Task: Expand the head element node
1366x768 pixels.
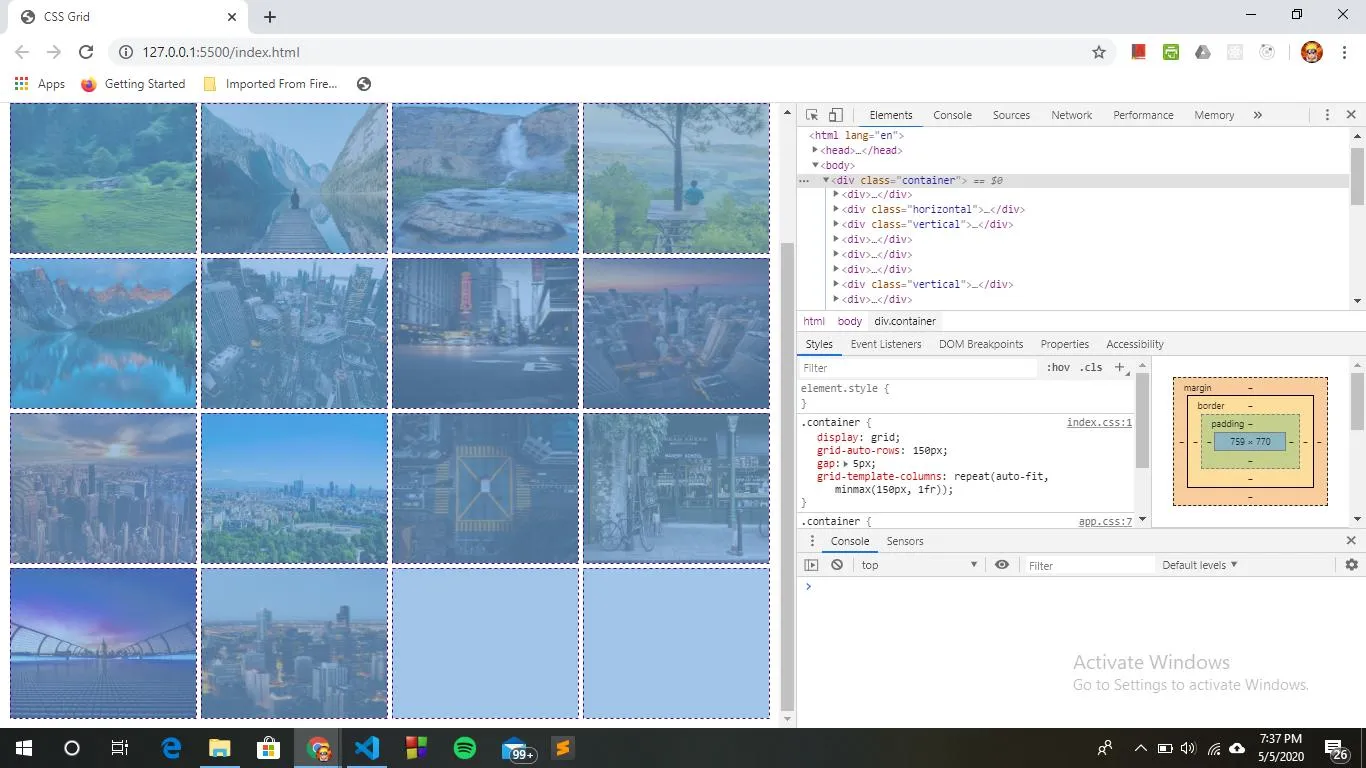Action: [x=816, y=150]
